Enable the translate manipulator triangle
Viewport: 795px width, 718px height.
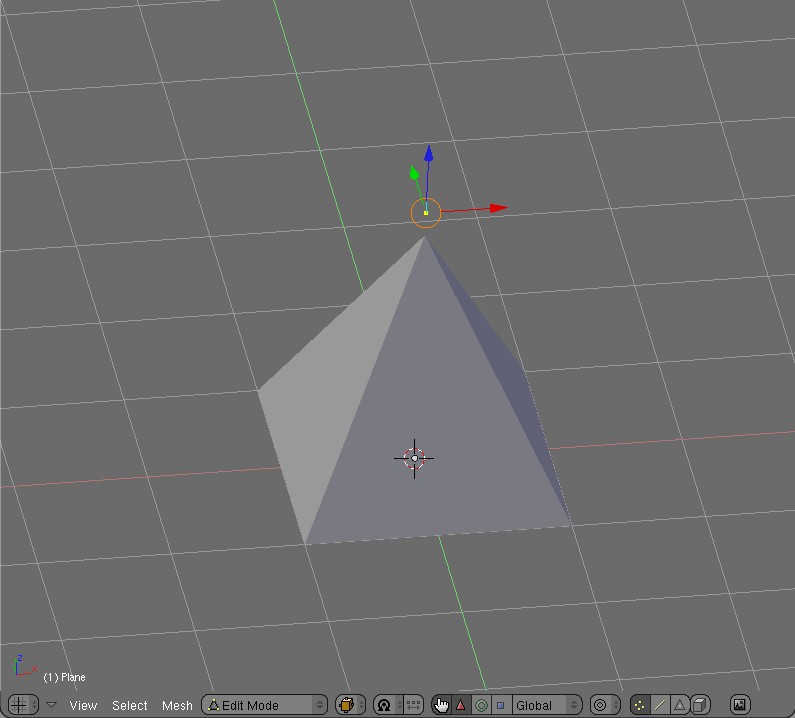[461, 705]
